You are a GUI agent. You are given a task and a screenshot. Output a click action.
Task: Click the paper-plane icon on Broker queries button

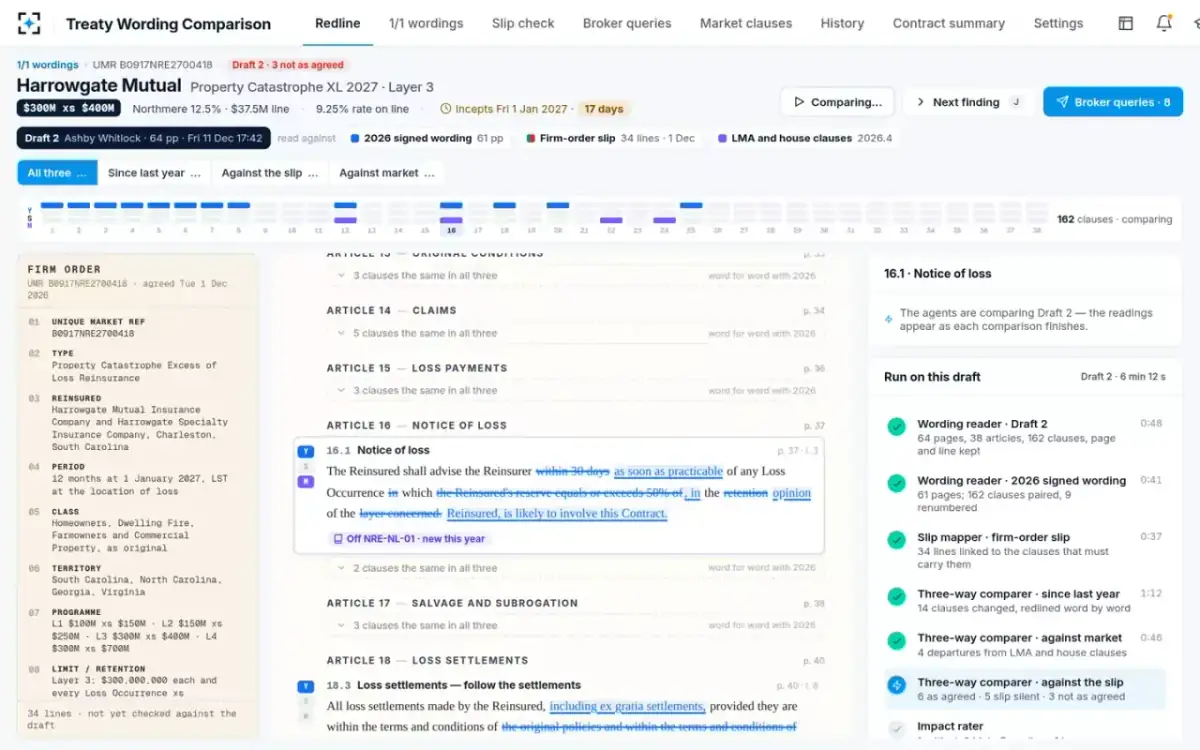pos(1062,102)
